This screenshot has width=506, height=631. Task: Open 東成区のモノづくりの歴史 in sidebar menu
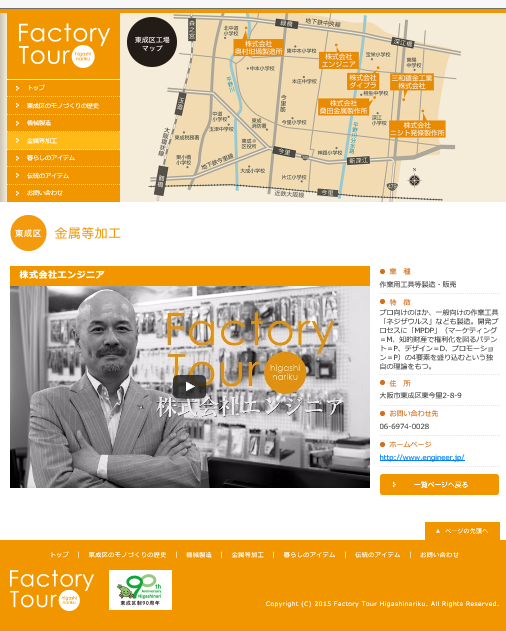coord(63,105)
